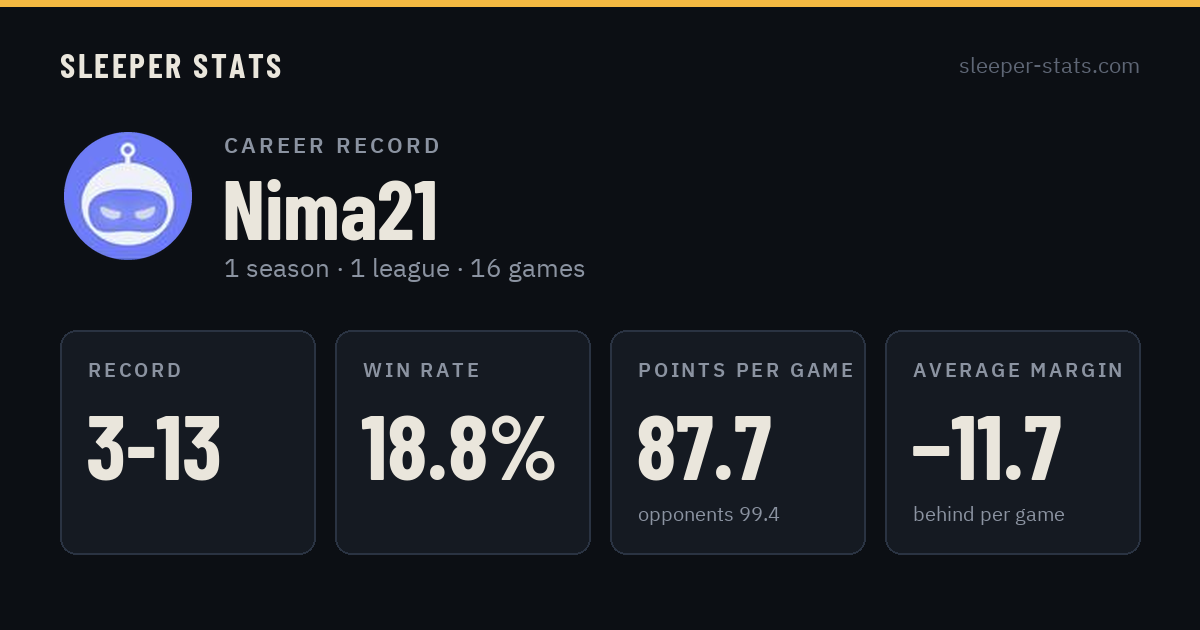
Task: Select the Nima21 username heading
Action: [331, 210]
